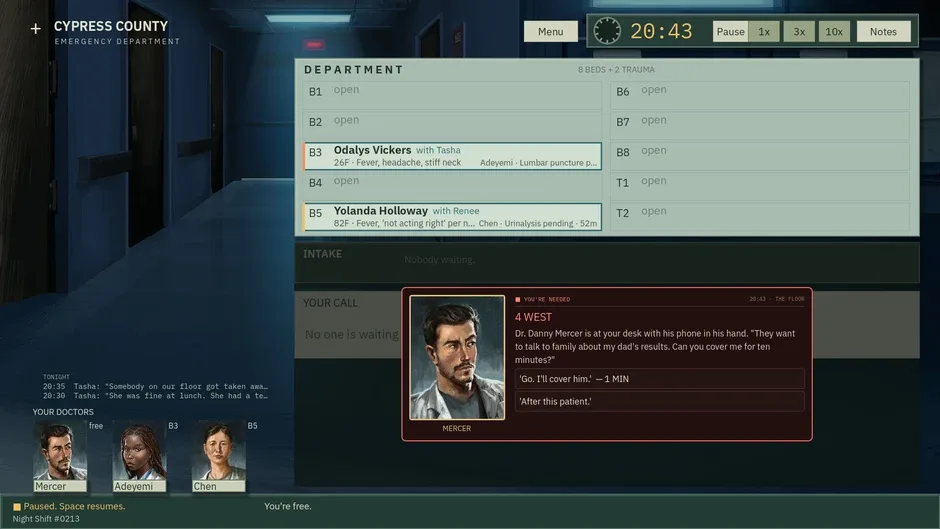Open bed B3 Odalys Vickers

(452, 156)
